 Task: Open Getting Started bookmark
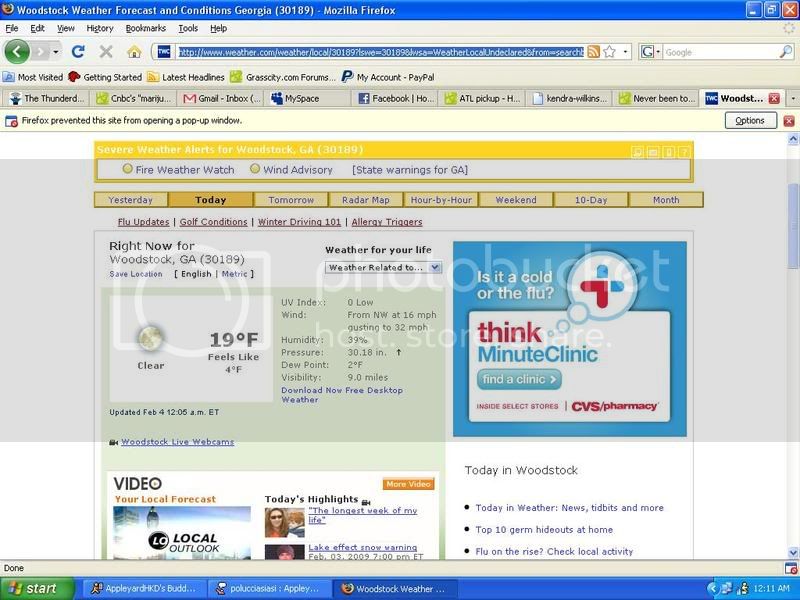[105, 77]
